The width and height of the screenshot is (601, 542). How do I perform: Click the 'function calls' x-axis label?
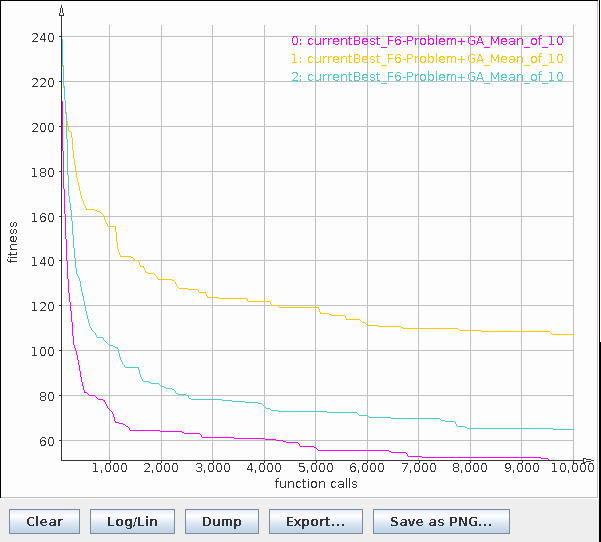coord(316,484)
